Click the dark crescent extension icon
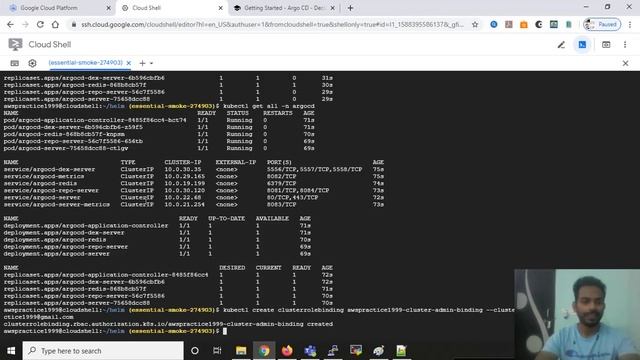Screen dimensions: 640x360 pyautogui.click(x=539, y=24)
